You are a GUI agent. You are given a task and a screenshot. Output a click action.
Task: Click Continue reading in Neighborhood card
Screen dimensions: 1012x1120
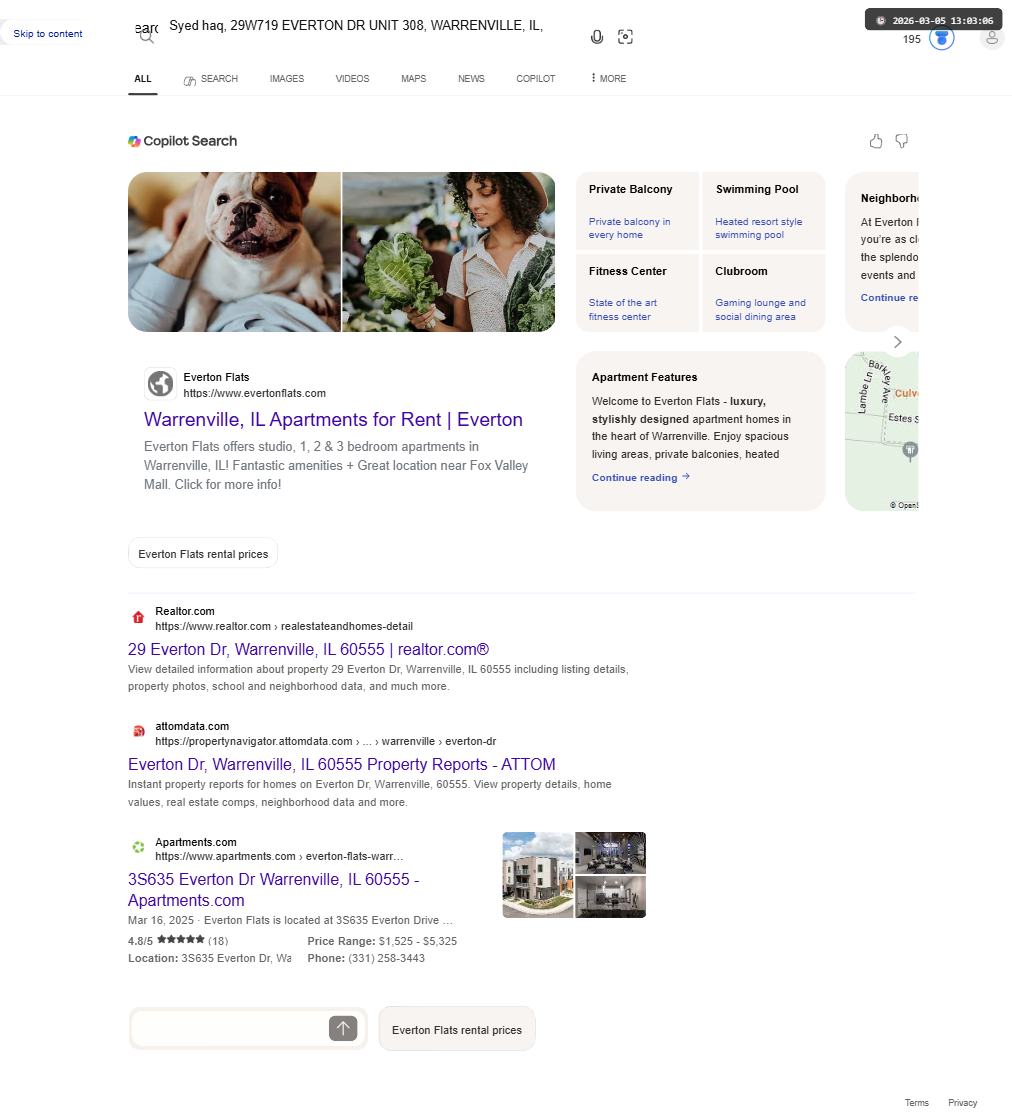point(889,297)
